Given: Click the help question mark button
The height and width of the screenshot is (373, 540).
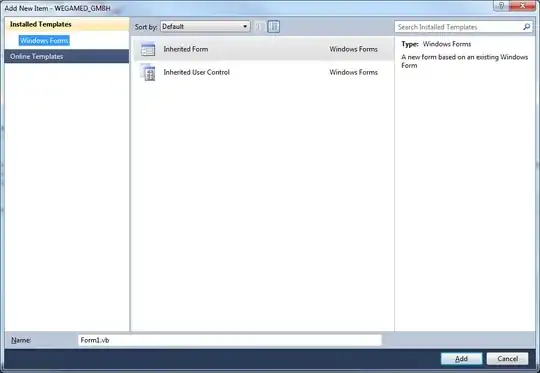Looking at the screenshot, I should 501,6.
